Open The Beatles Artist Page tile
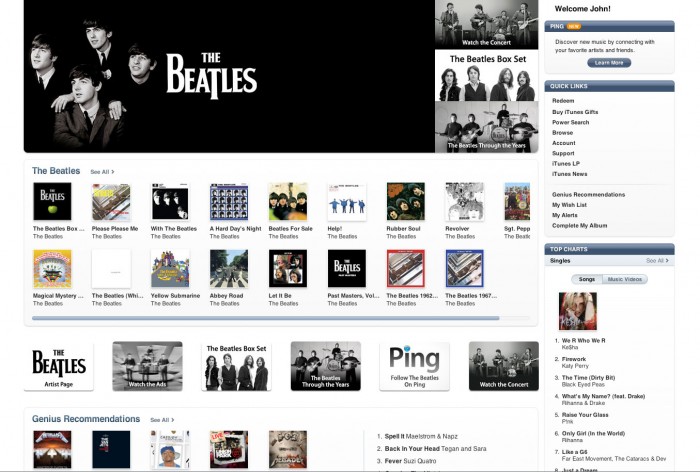The image size is (700, 472). click(58, 366)
